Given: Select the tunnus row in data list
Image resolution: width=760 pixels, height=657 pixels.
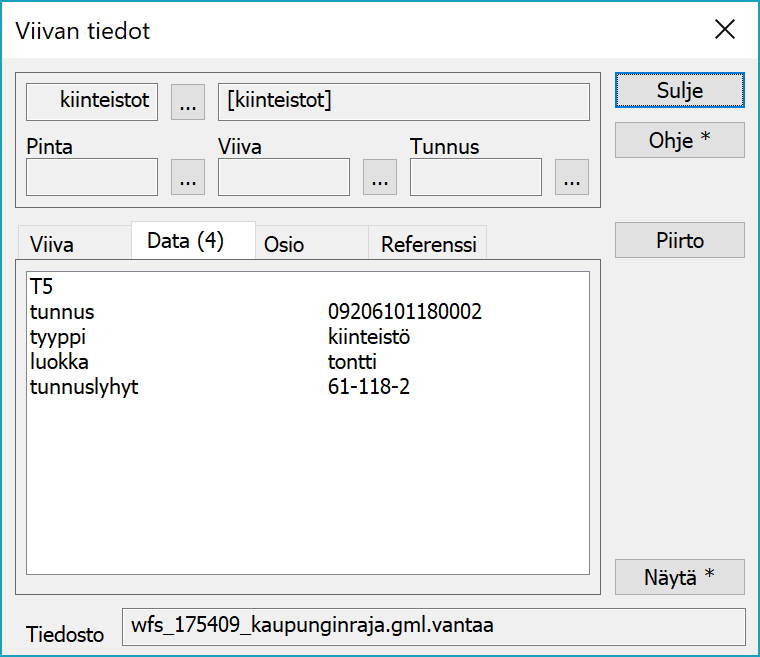Looking at the screenshot, I should [62, 312].
